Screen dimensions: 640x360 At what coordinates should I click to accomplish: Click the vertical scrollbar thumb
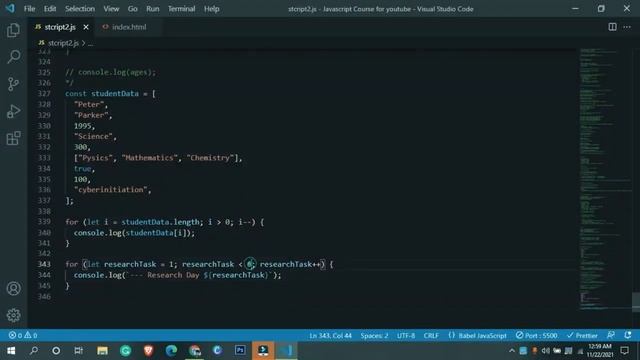636,302
